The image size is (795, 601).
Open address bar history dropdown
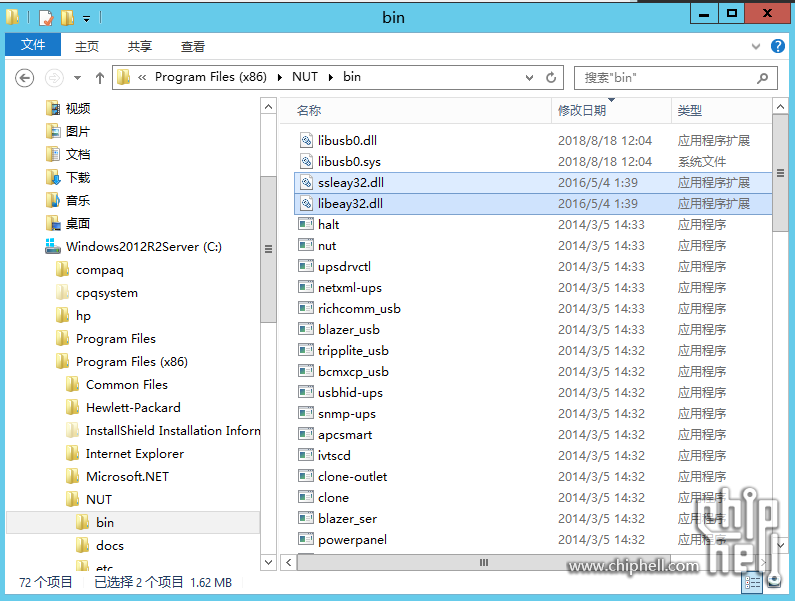click(529, 78)
